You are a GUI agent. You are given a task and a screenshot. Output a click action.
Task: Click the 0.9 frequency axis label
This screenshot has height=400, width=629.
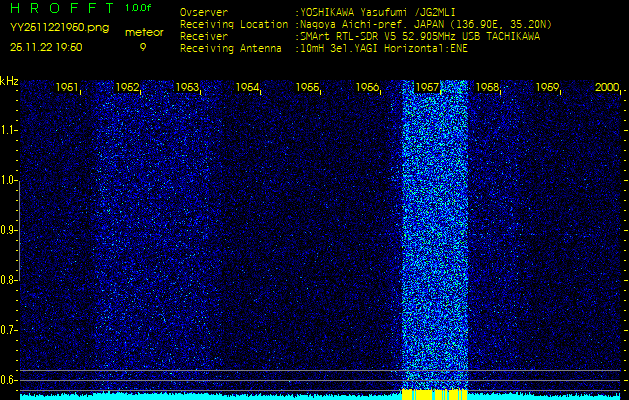click(x=8, y=230)
